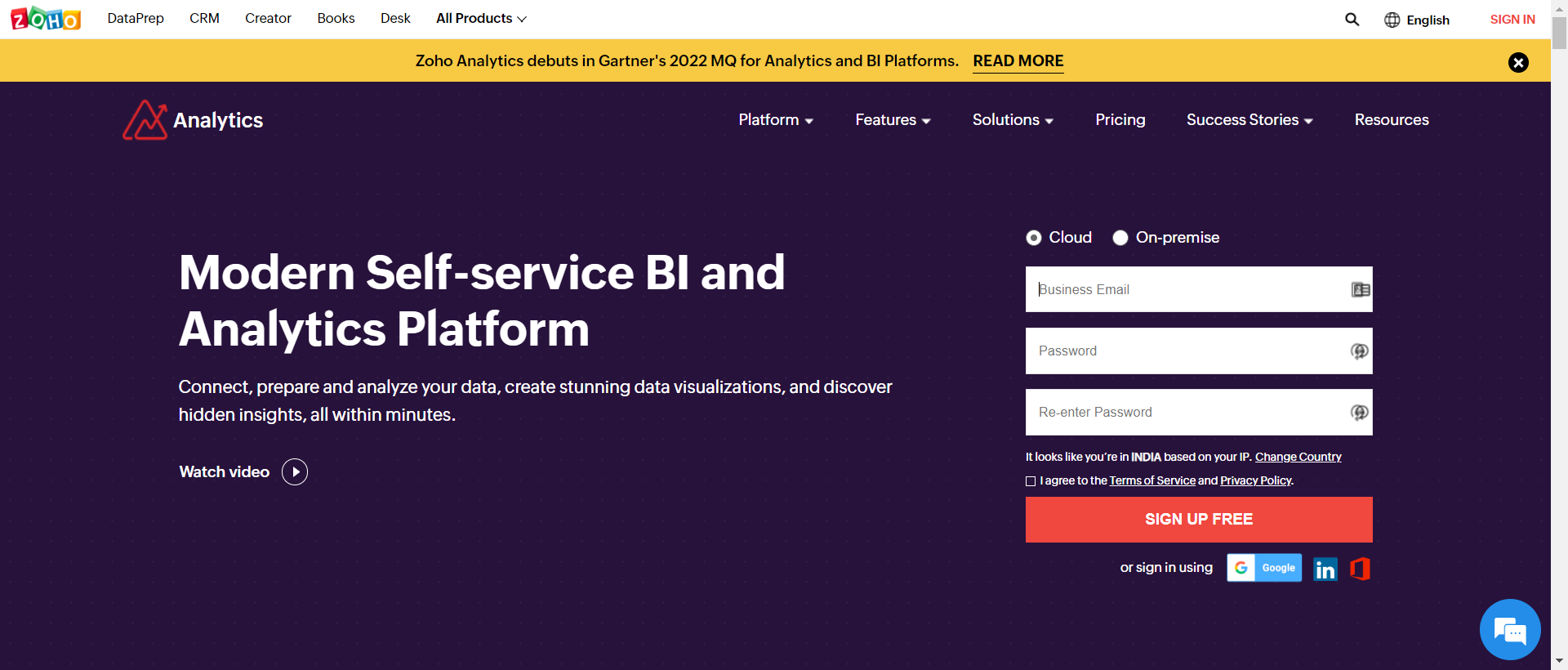
Task: Expand the Success Stories menu
Action: tap(1249, 120)
